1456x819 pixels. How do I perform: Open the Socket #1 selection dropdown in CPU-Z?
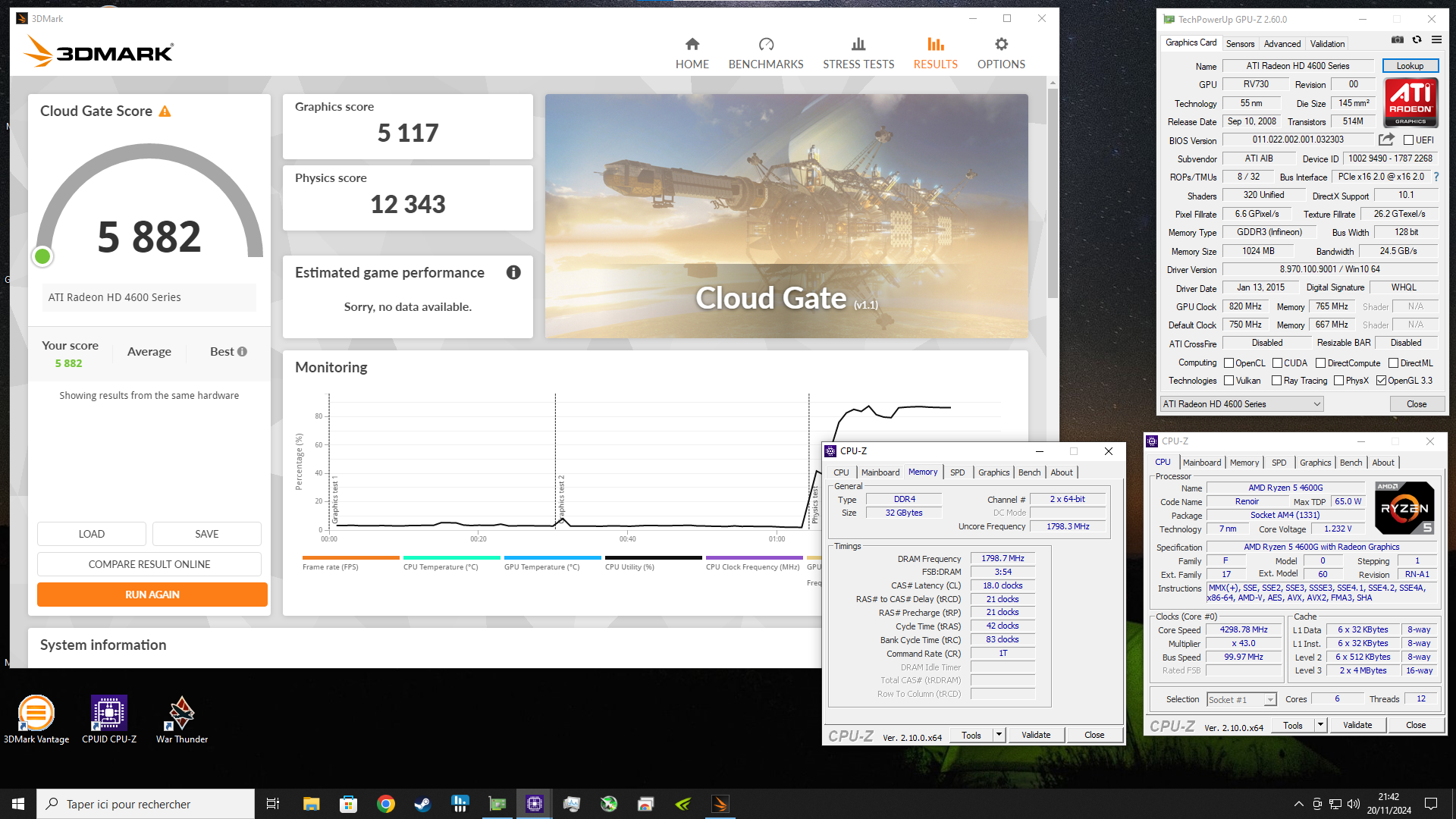pos(1241,699)
